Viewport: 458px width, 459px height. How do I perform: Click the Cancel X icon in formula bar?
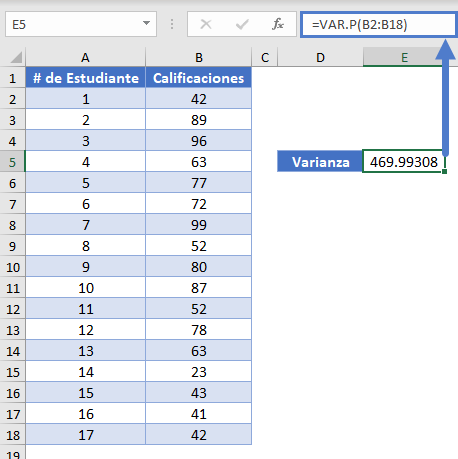(206, 24)
